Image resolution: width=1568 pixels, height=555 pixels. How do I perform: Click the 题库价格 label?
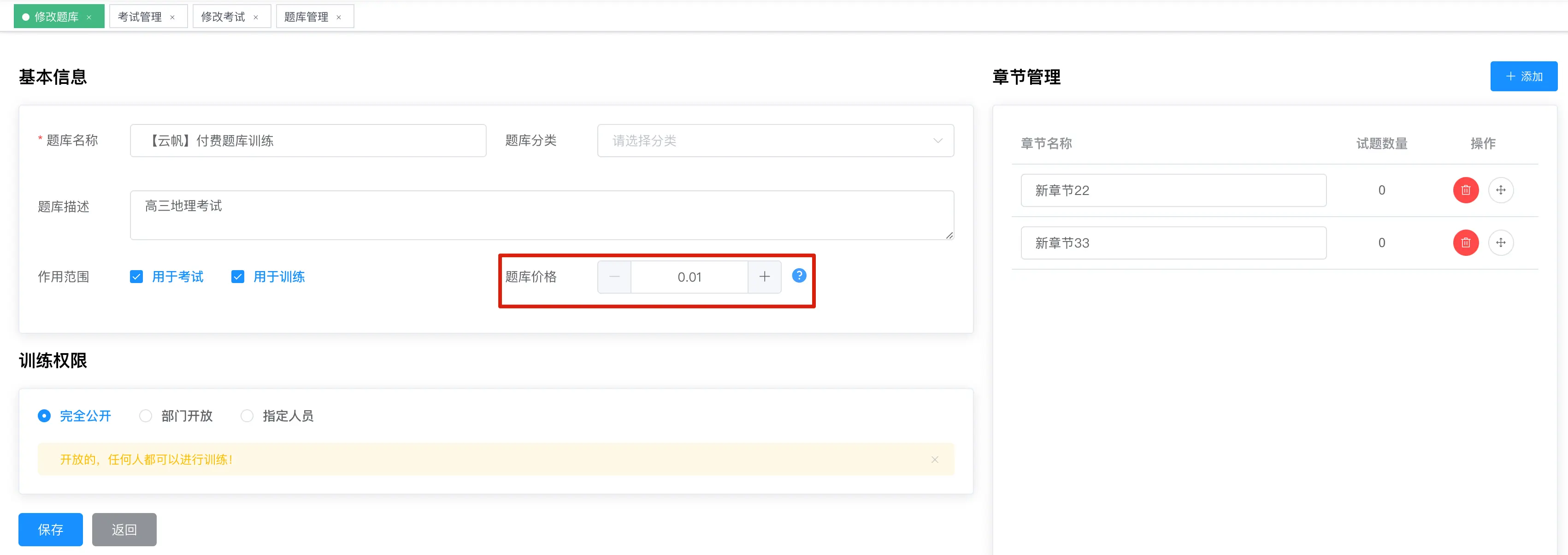coord(531,277)
